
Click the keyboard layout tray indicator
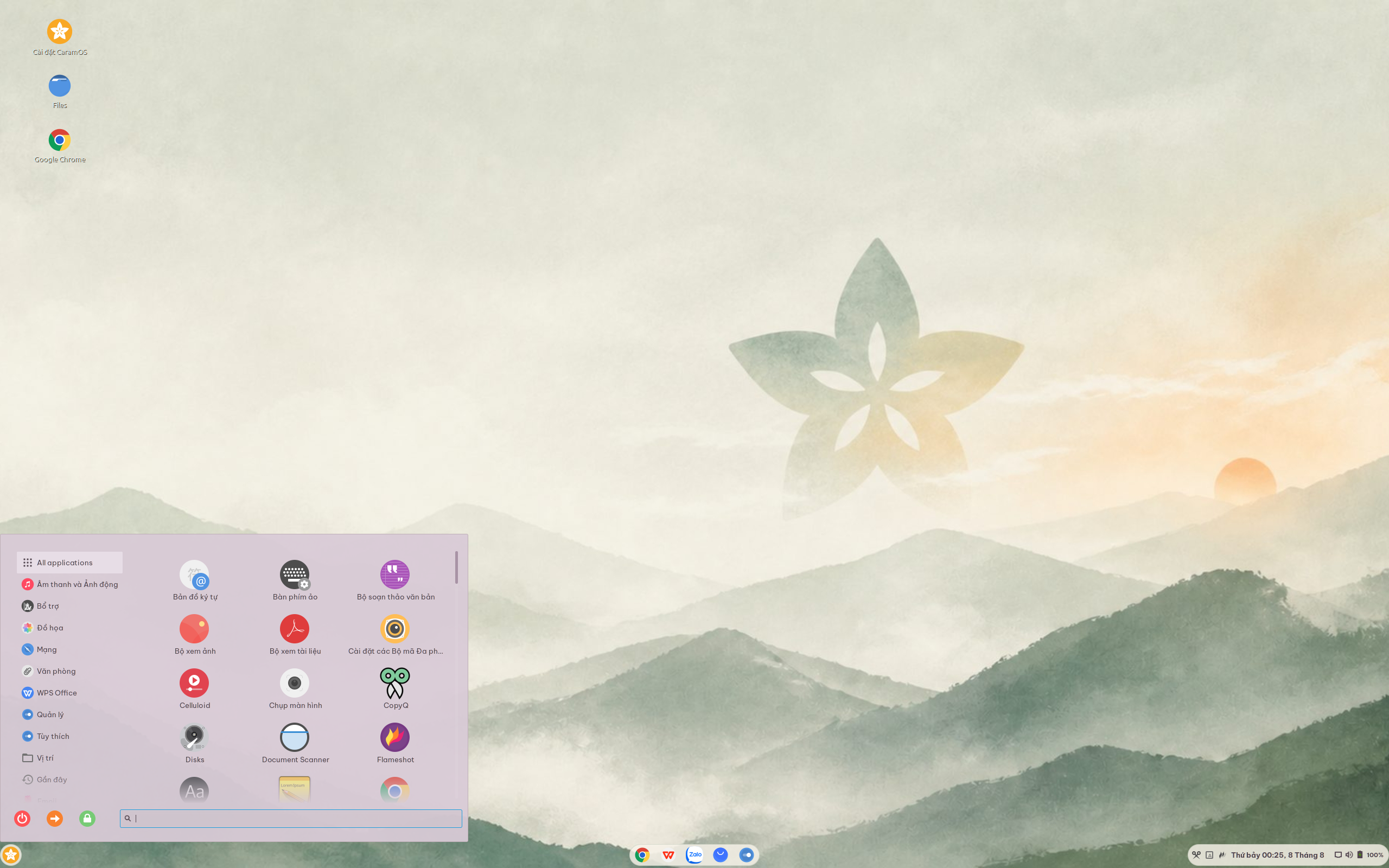pyautogui.click(x=1209, y=855)
